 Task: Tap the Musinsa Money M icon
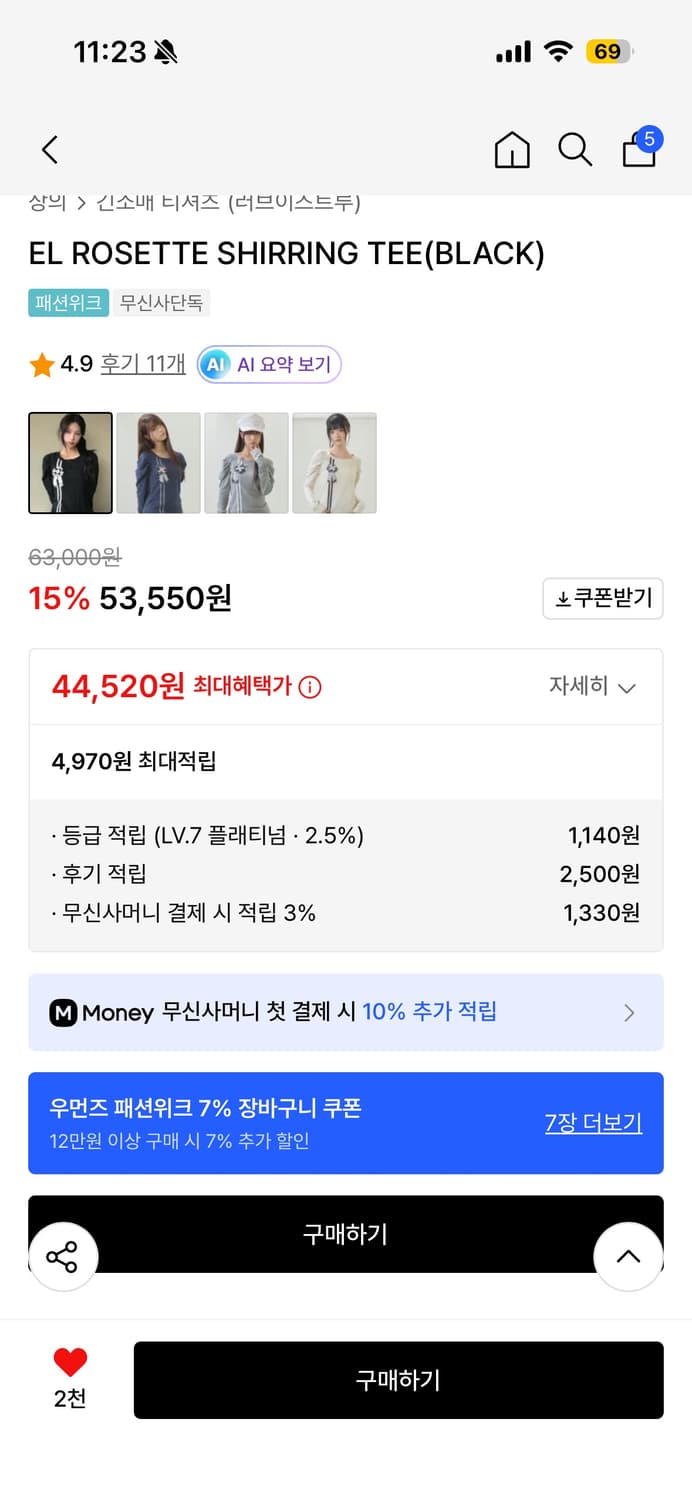coord(65,1013)
